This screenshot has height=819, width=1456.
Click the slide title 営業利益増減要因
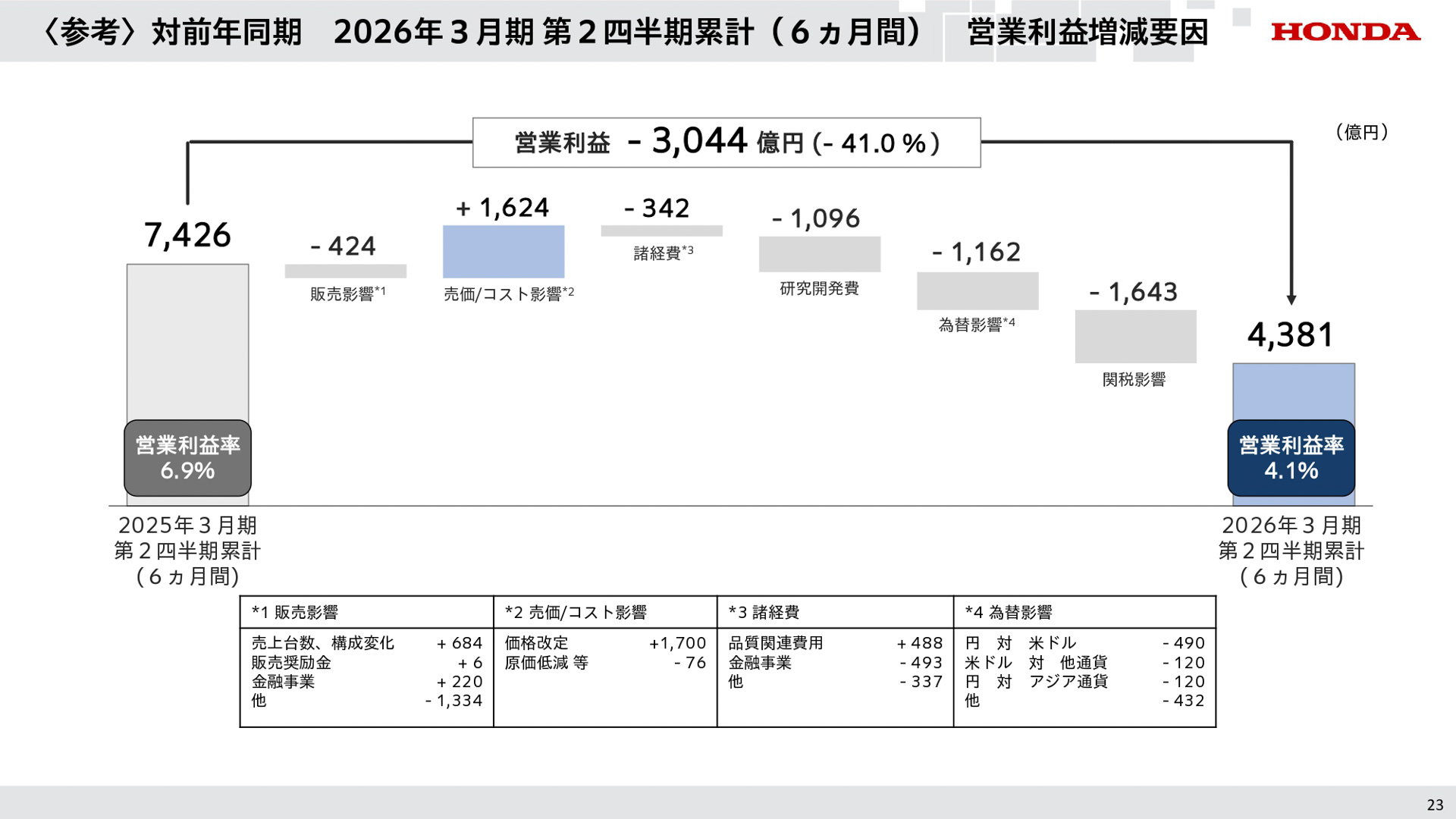pyautogui.click(x=1090, y=33)
